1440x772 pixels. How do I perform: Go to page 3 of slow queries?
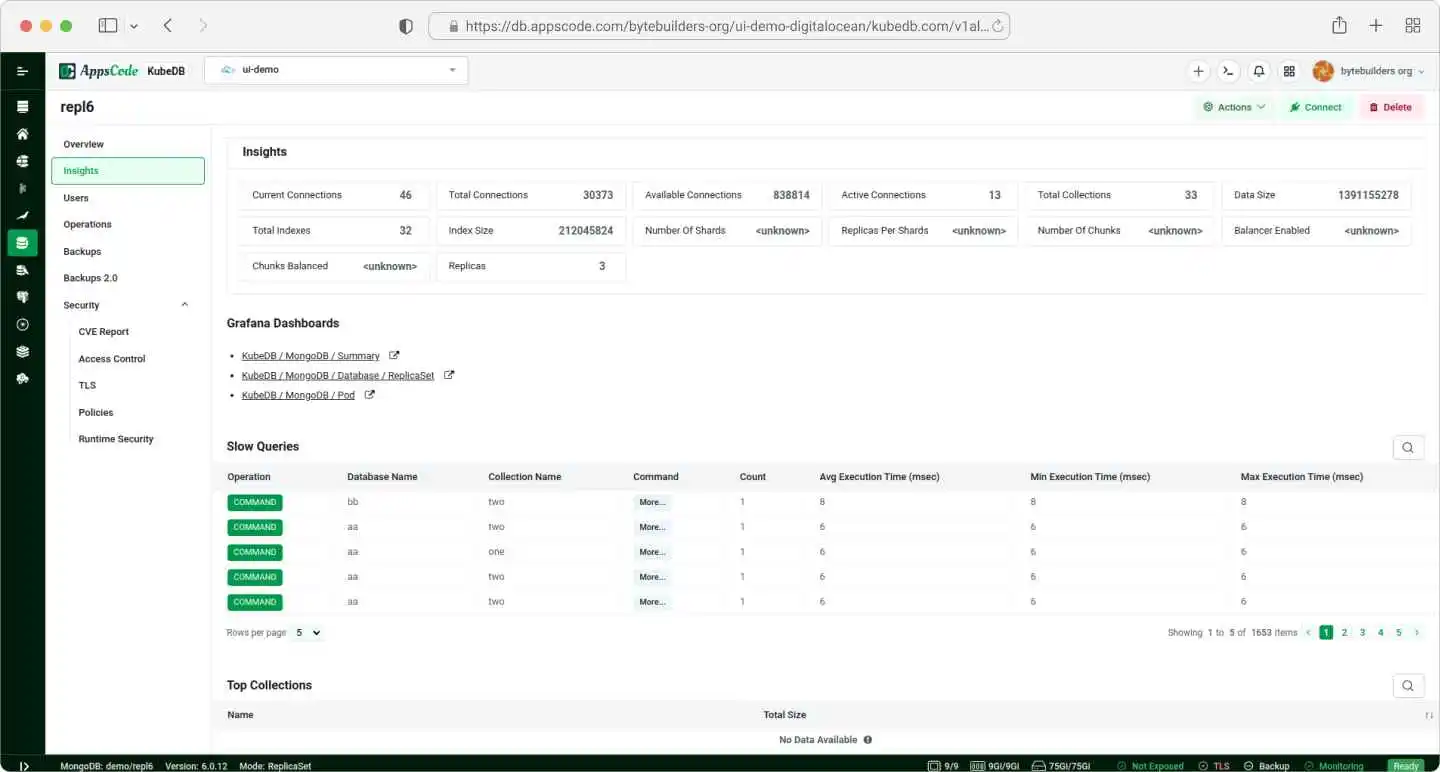point(1362,633)
